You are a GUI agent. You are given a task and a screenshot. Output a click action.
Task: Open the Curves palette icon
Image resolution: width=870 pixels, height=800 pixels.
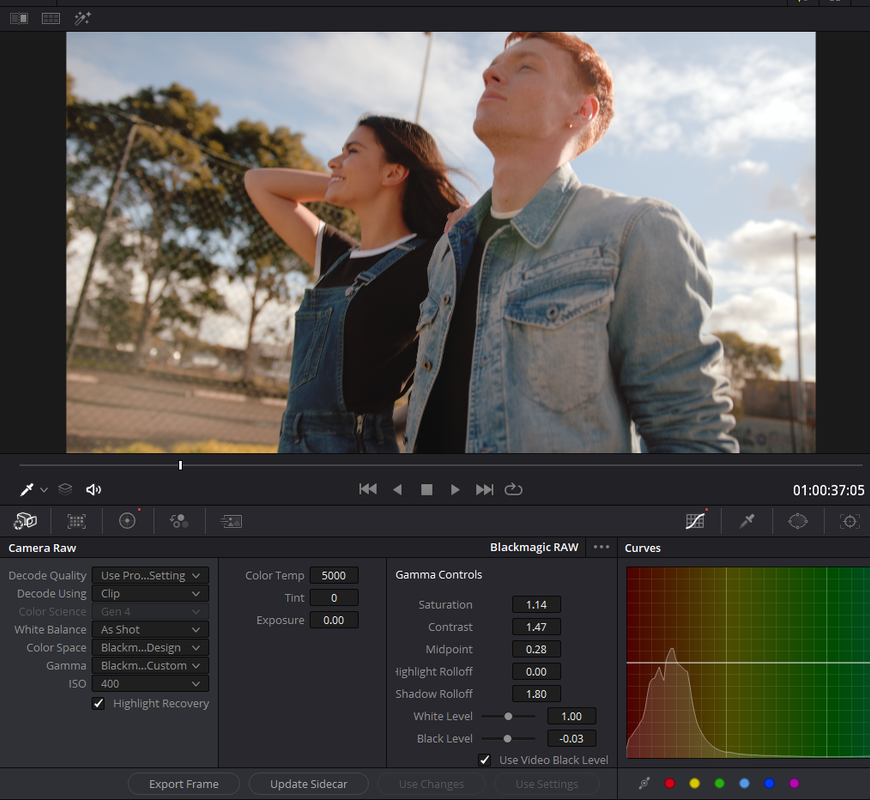coord(695,521)
